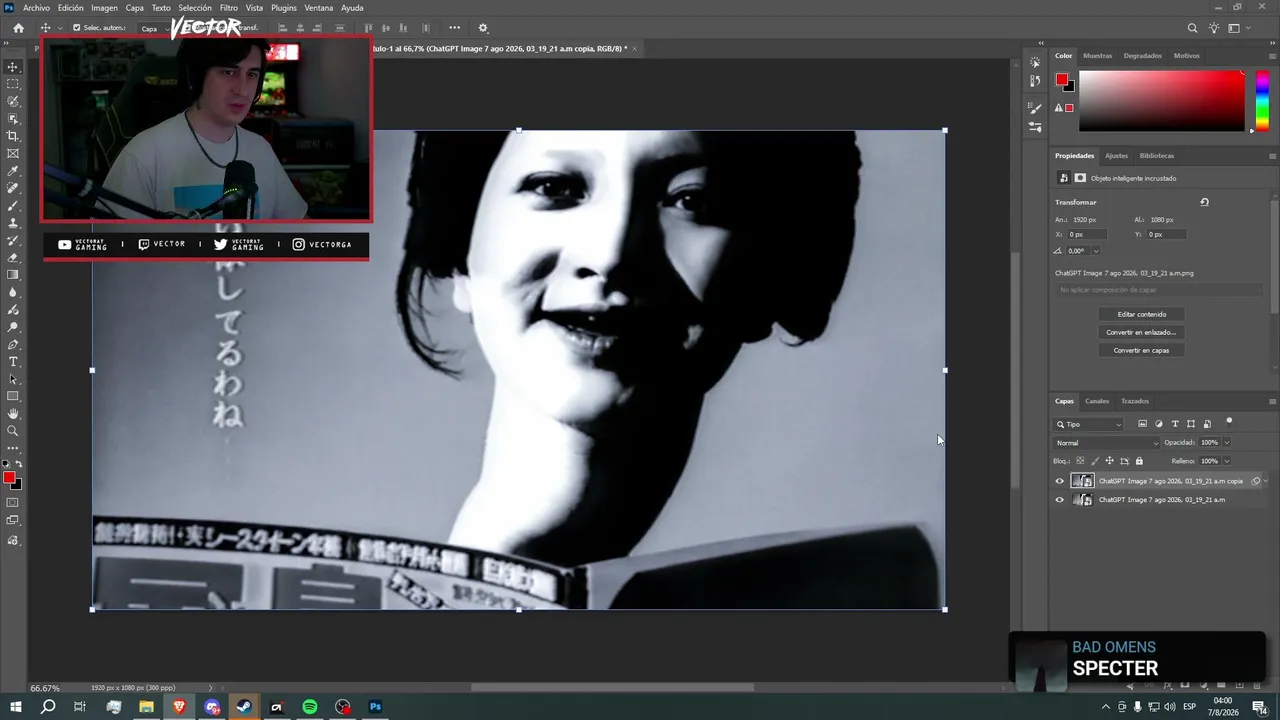
Task: Select the Clone Stamp tool
Action: coord(13,223)
